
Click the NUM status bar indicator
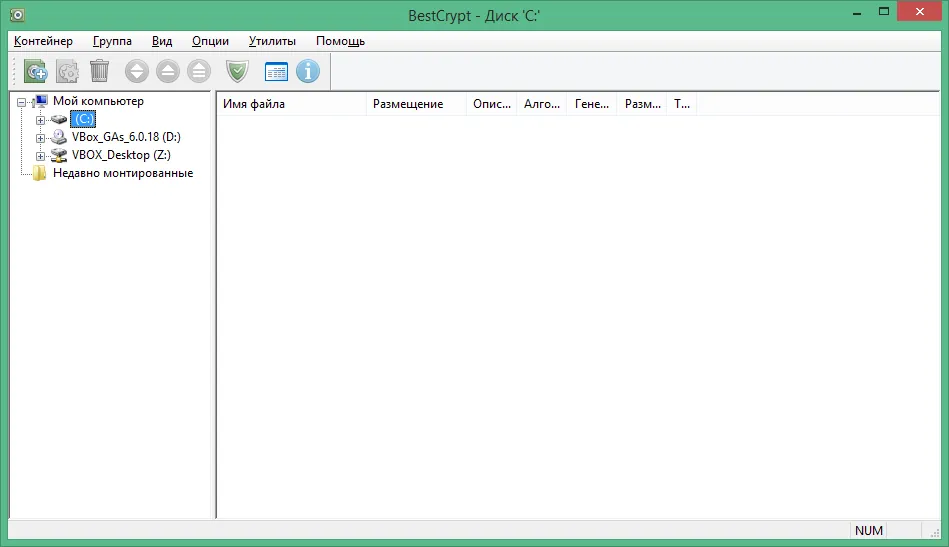tap(869, 531)
